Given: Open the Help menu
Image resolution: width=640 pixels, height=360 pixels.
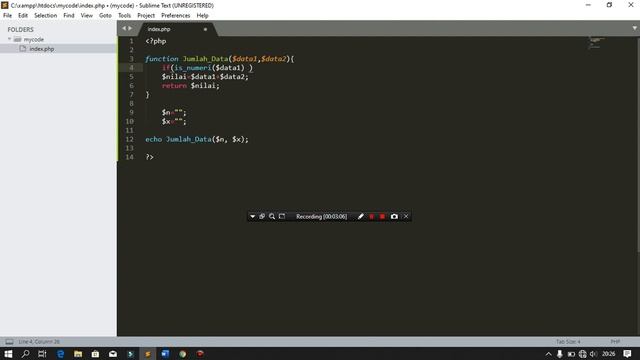Looking at the screenshot, I should pos(202,16).
